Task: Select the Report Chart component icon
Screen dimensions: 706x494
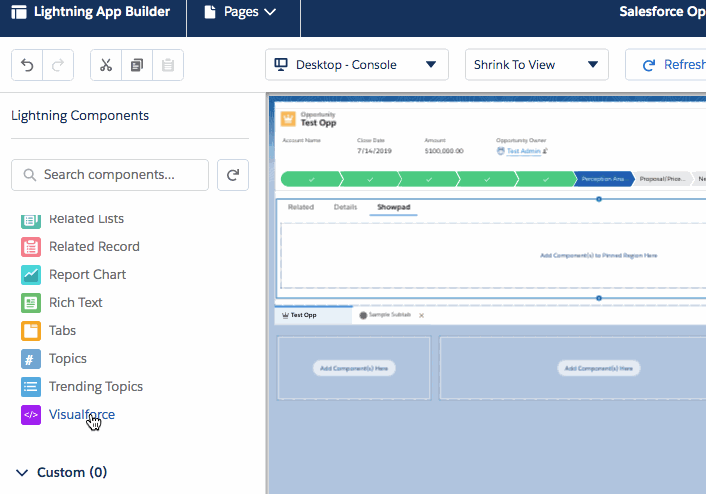Action: 31,274
